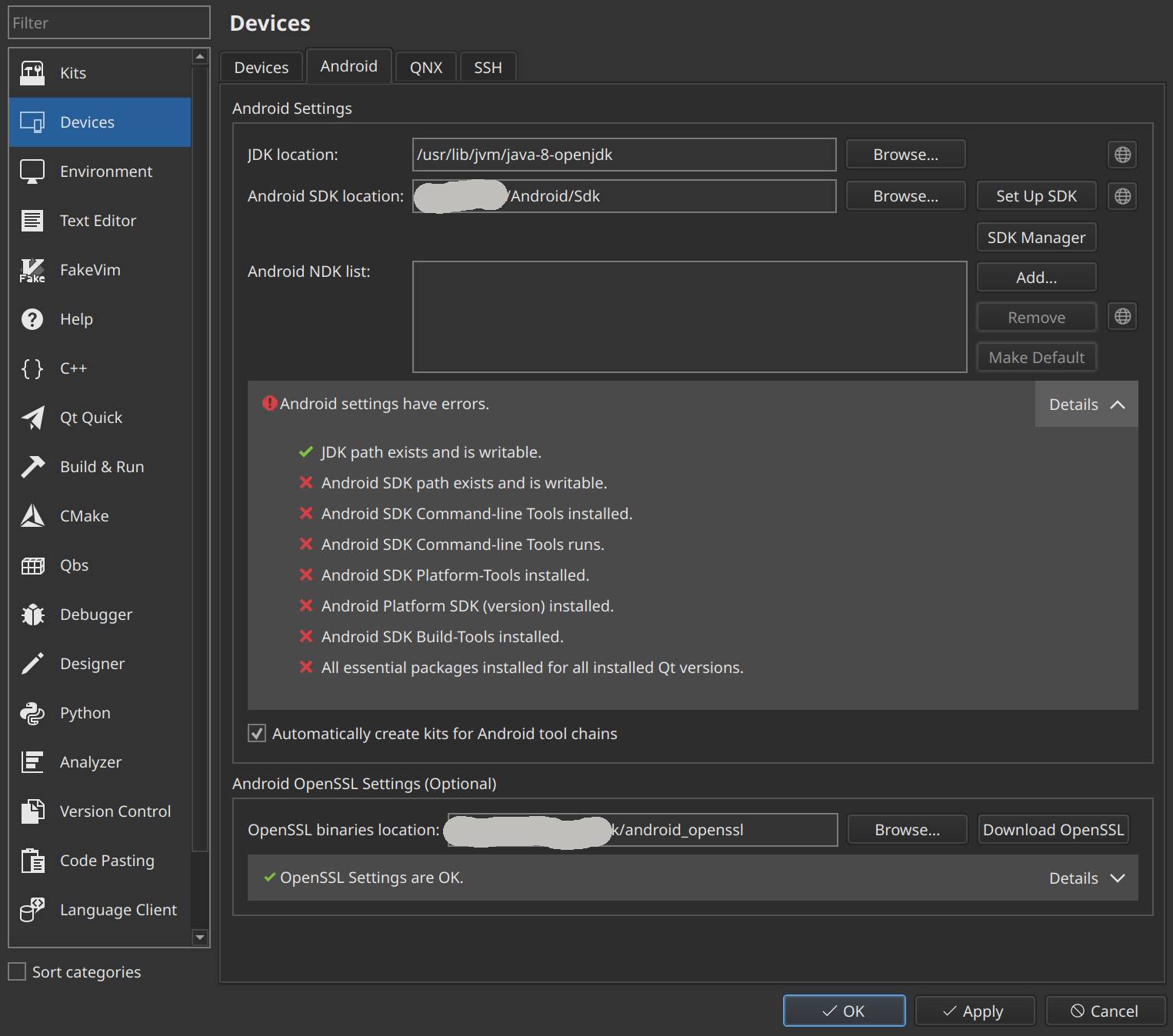Open the Debugger bug icon
Image resolution: width=1173 pixels, height=1036 pixels.
32,615
